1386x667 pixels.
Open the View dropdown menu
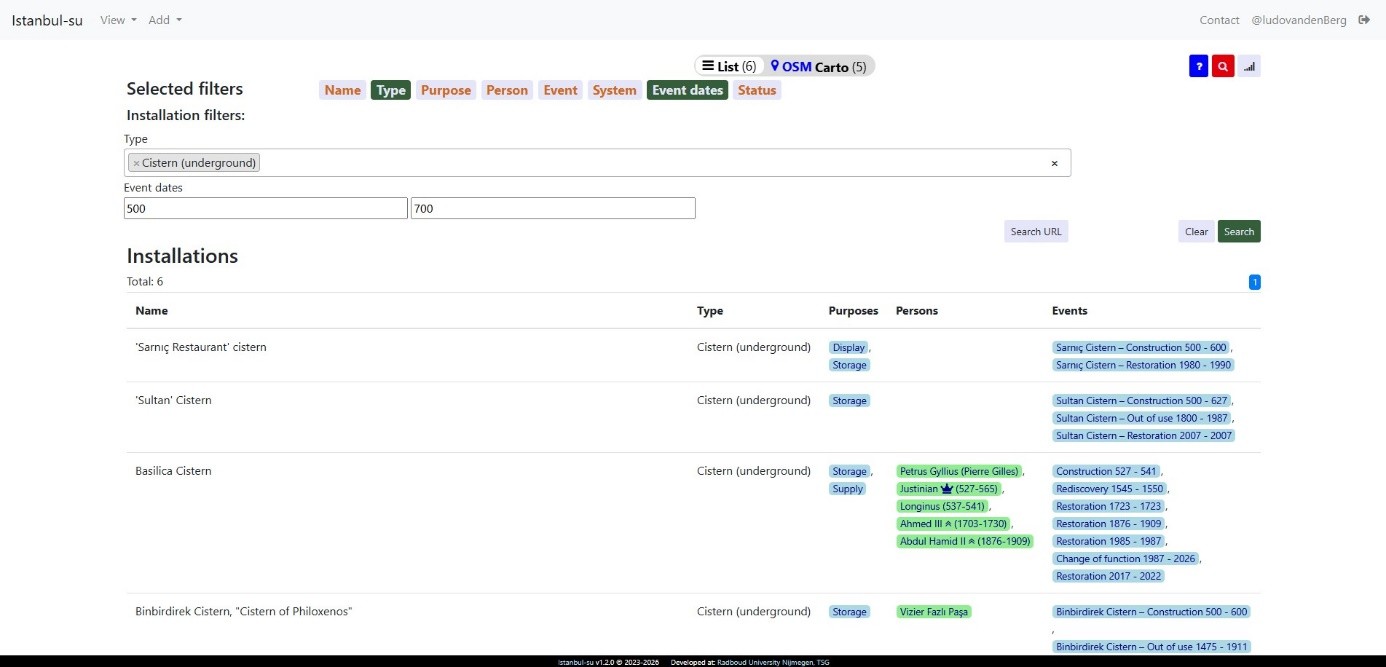(118, 20)
